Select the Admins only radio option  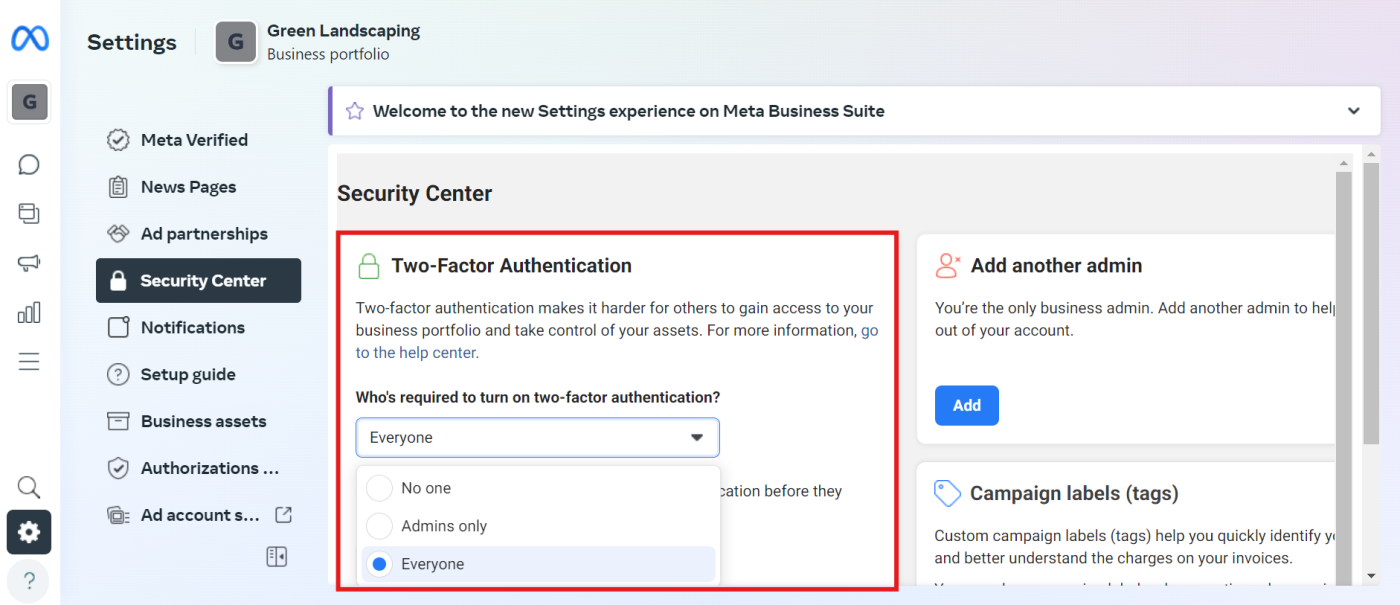379,526
